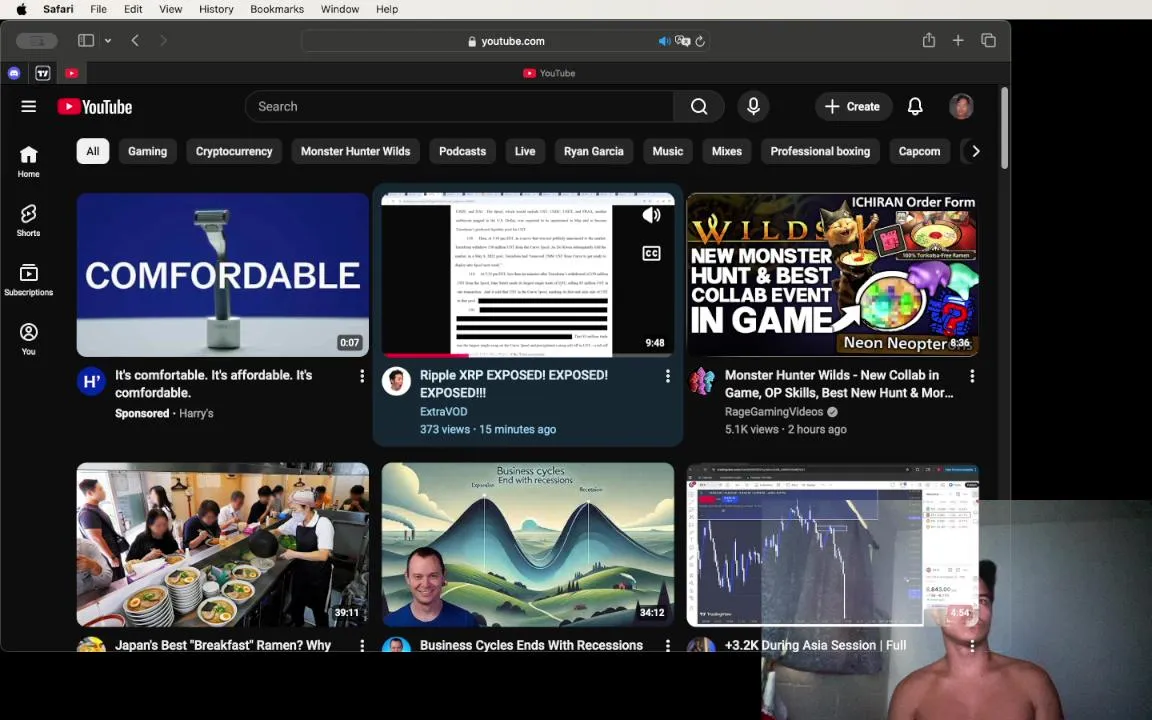The image size is (1152, 720).
Task: Mute tab audio speaker in address bar
Action: click(664, 41)
